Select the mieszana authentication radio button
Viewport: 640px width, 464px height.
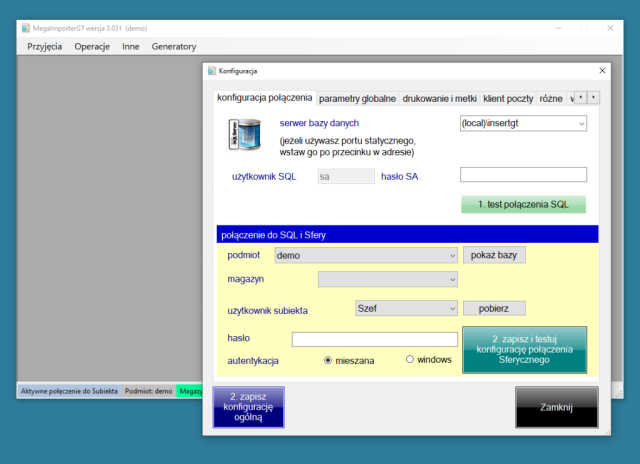click(328, 360)
